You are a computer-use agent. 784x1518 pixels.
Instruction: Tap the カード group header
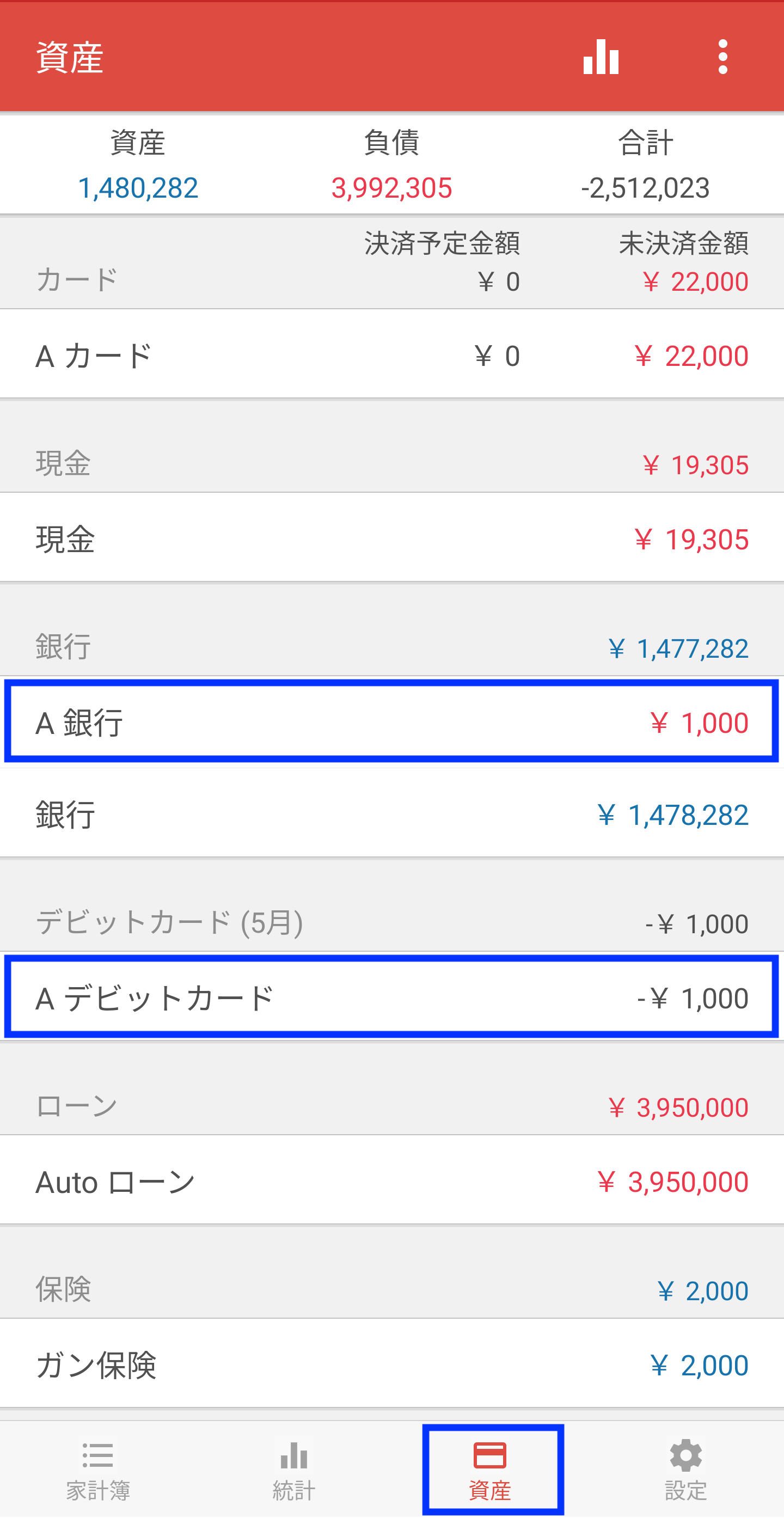(x=391, y=263)
